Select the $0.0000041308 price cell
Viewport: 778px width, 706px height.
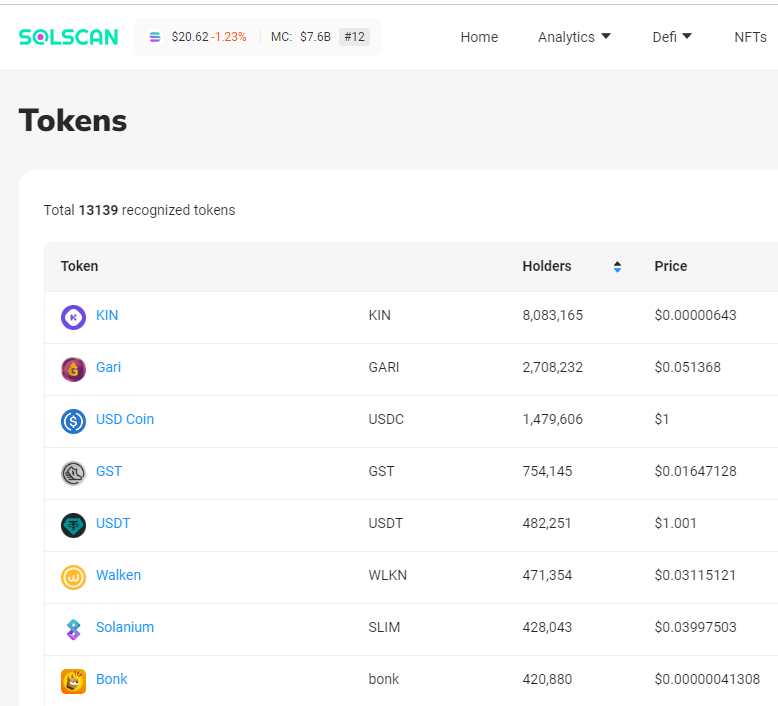click(707, 679)
